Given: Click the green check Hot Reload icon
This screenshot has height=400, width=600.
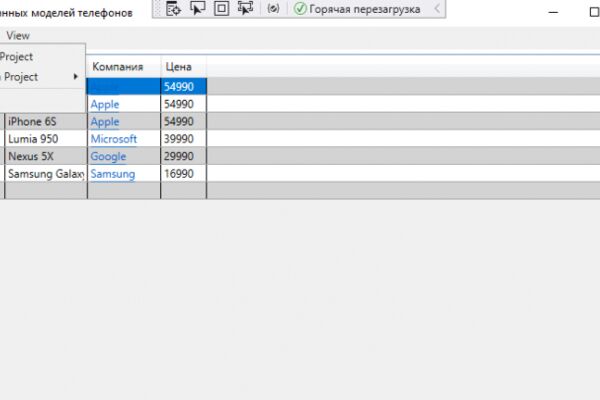Looking at the screenshot, I should click(x=300, y=9).
